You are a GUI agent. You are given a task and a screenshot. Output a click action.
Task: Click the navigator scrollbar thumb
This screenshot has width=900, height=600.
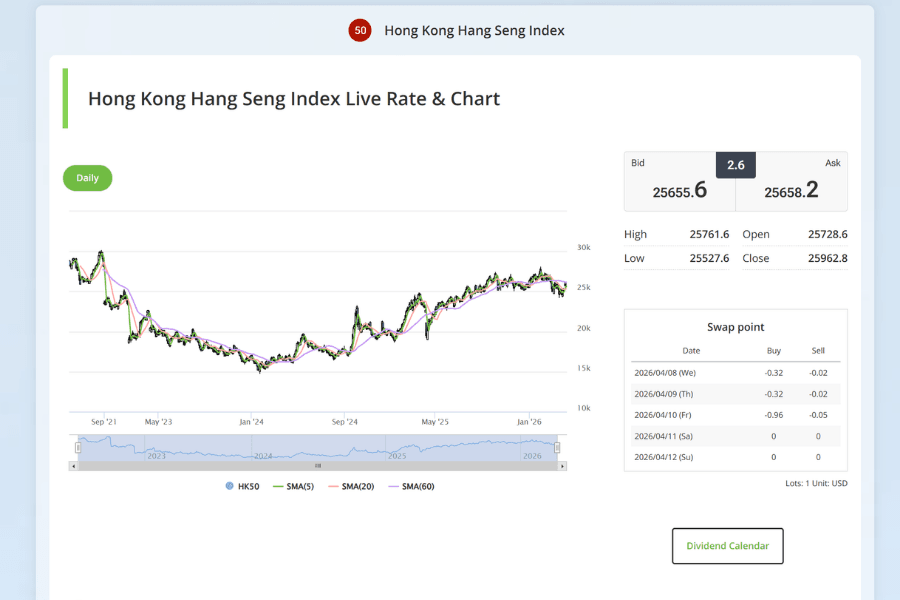[318, 465]
